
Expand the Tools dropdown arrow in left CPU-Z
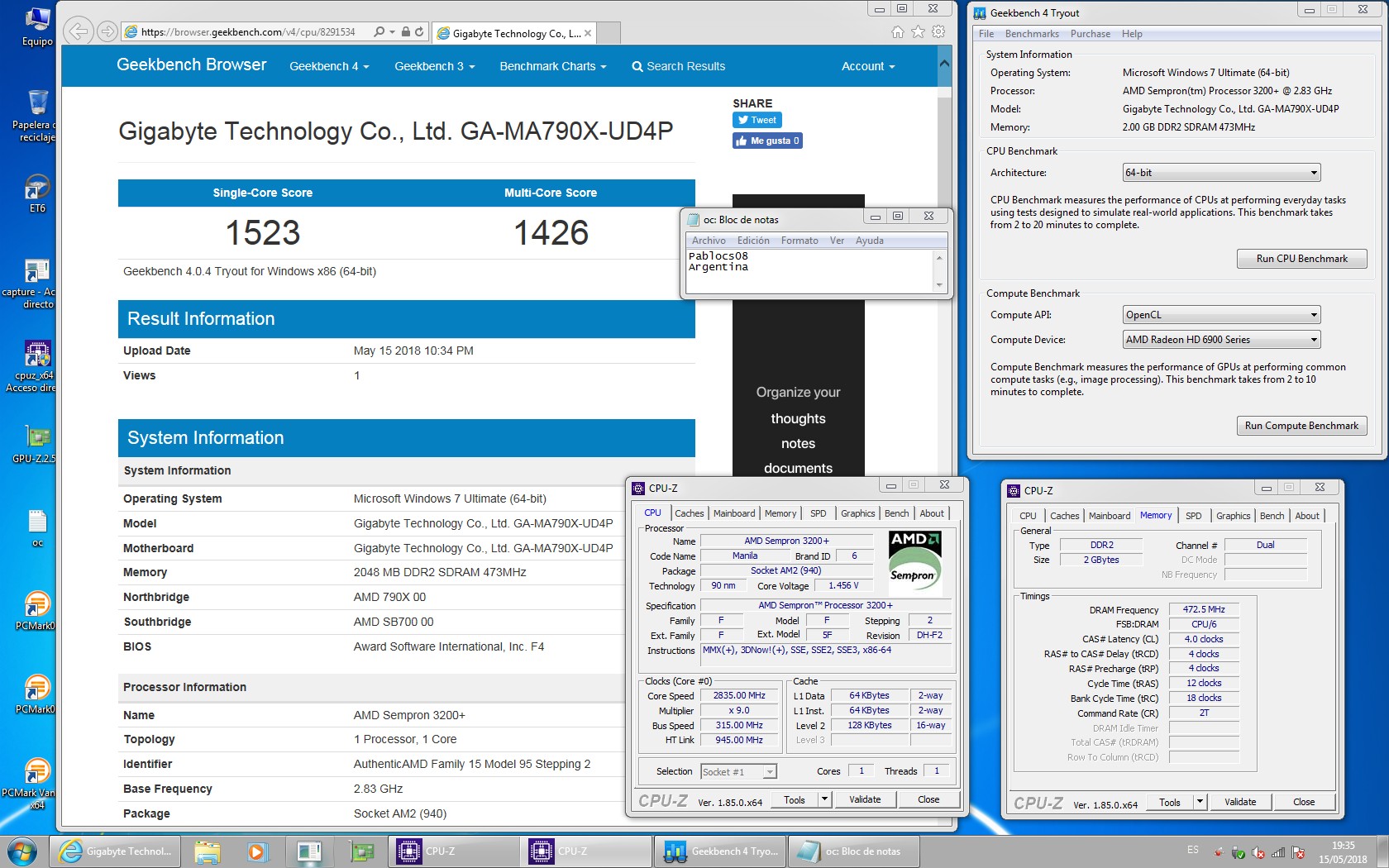point(824,799)
